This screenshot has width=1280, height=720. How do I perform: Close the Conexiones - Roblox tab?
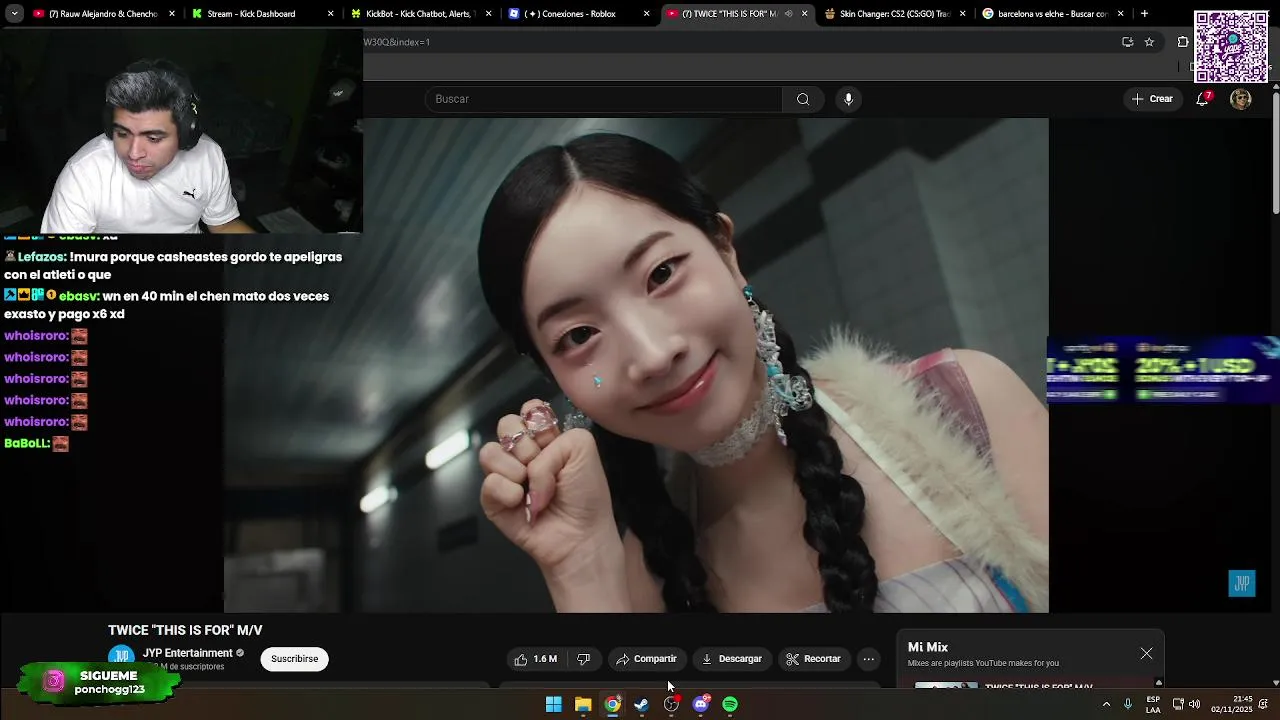[x=646, y=14]
